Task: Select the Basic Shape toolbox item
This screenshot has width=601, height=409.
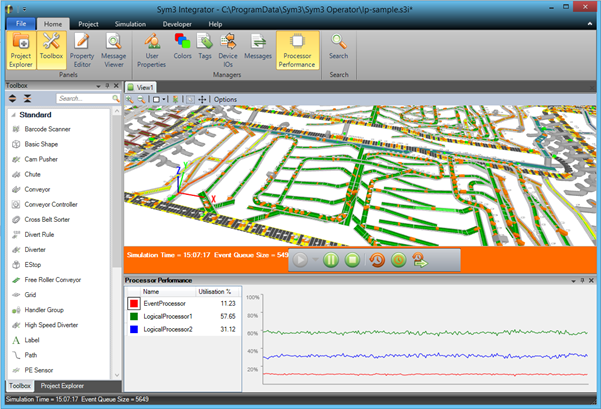Action: pyautogui.click(x=41, y=144)
